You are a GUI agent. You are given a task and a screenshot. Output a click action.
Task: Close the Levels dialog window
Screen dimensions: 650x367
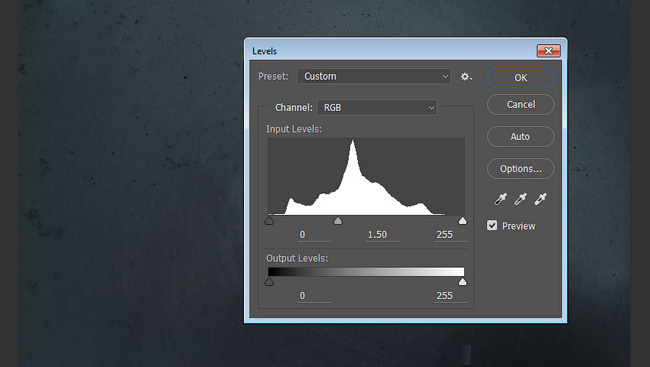tap(548, 51)
